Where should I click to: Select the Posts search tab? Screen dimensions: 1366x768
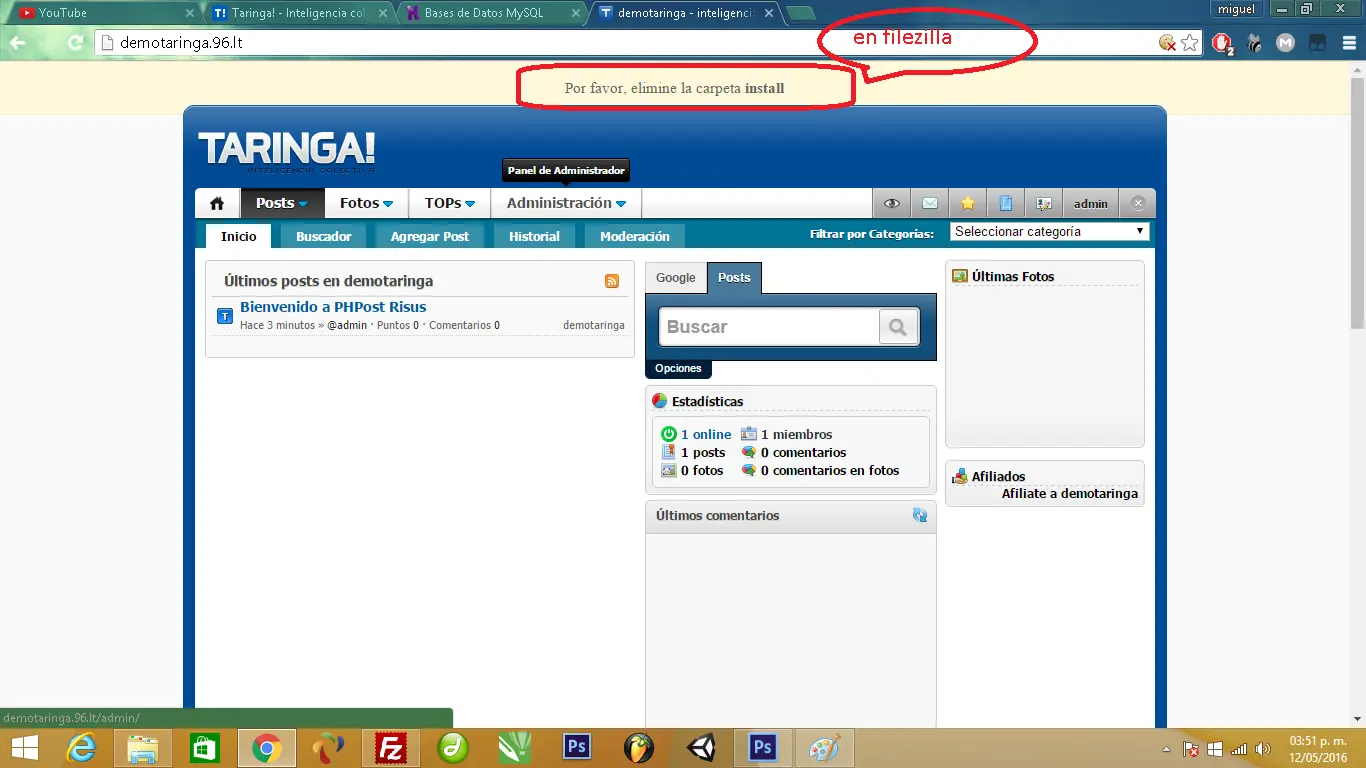coord(734,278)
